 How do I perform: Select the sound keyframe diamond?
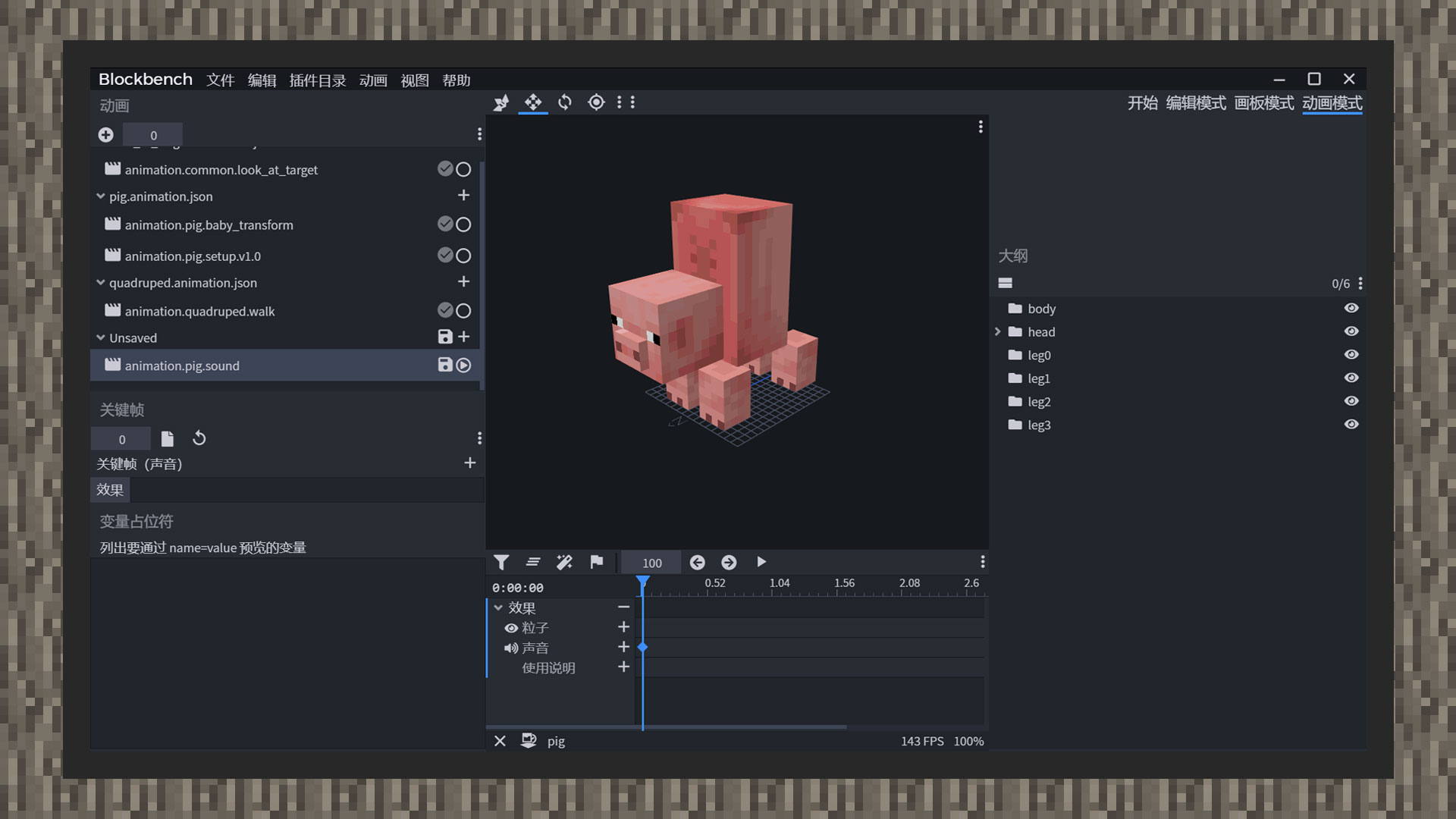(x=643, y=647)
